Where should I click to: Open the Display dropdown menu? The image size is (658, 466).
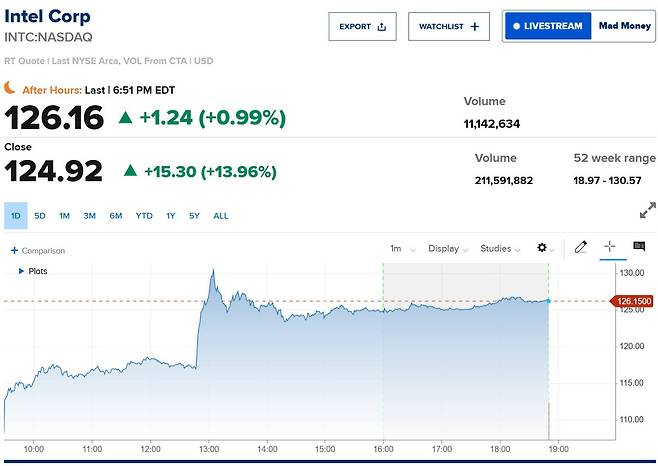coord(447,249)
